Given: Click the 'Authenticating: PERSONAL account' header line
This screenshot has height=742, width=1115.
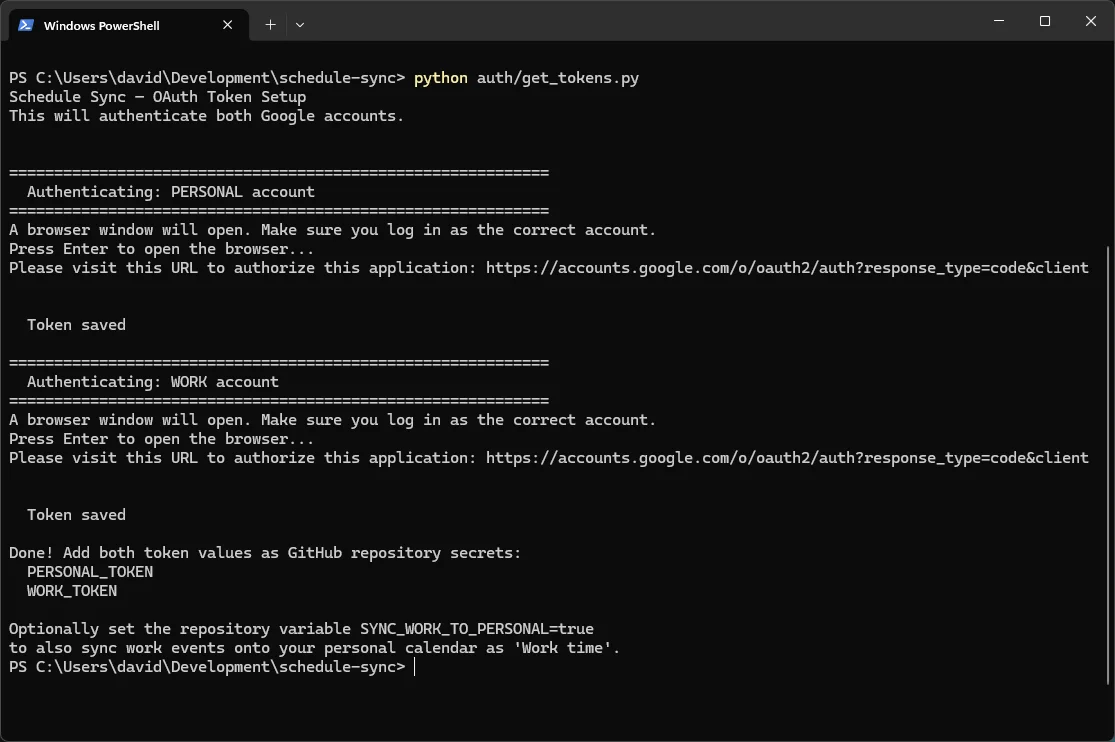Looking at the screenshot, I should click(172, 191).
